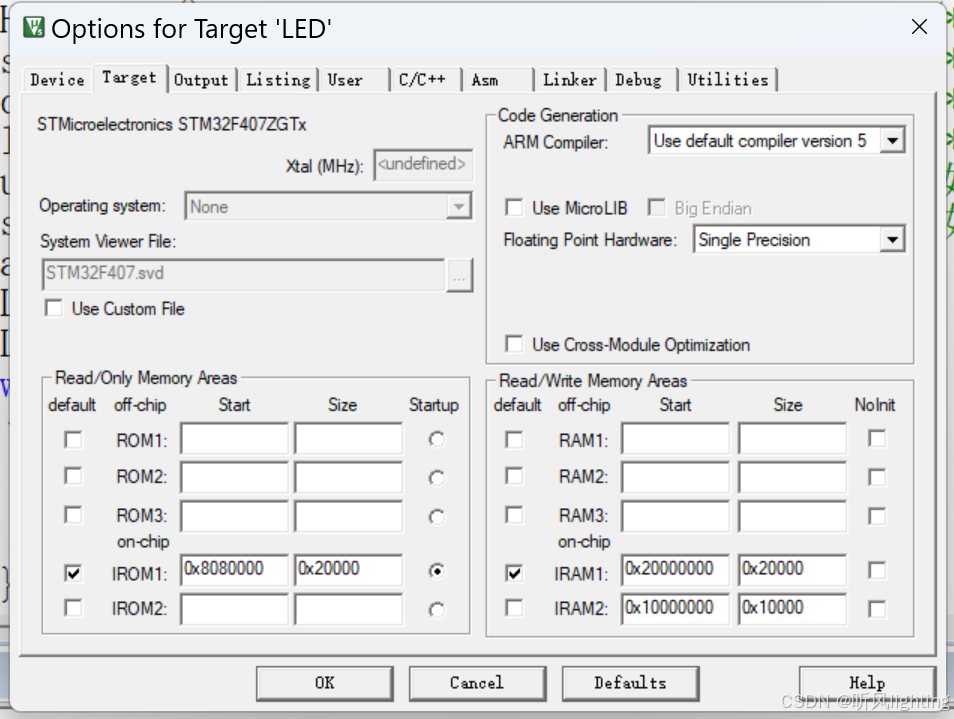Go to the Listing tab

[x=278, y=80]
